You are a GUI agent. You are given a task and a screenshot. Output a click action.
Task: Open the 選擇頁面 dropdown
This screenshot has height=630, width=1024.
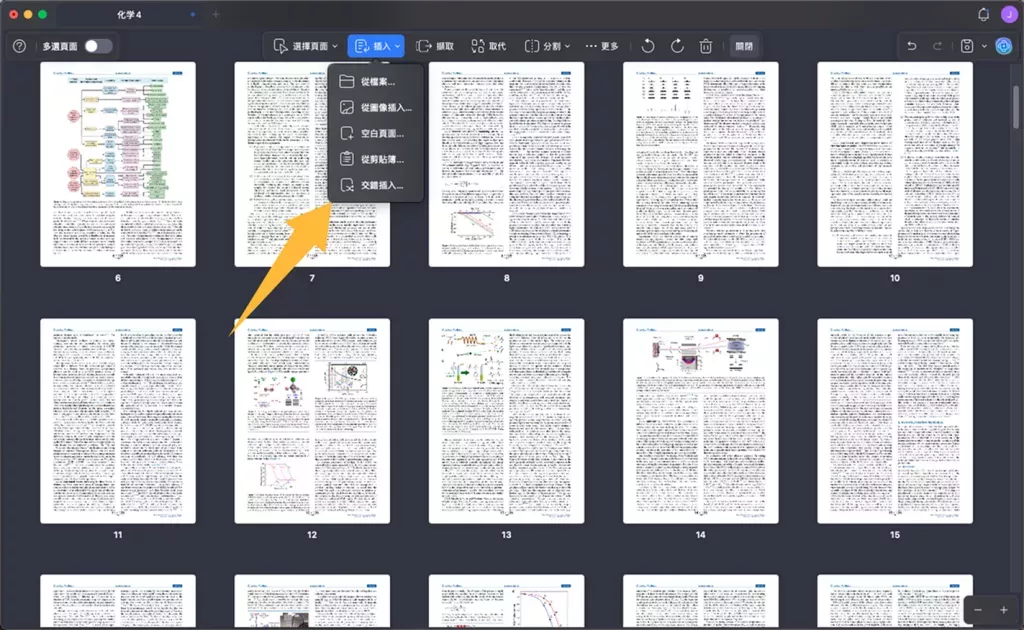point(306,46)
